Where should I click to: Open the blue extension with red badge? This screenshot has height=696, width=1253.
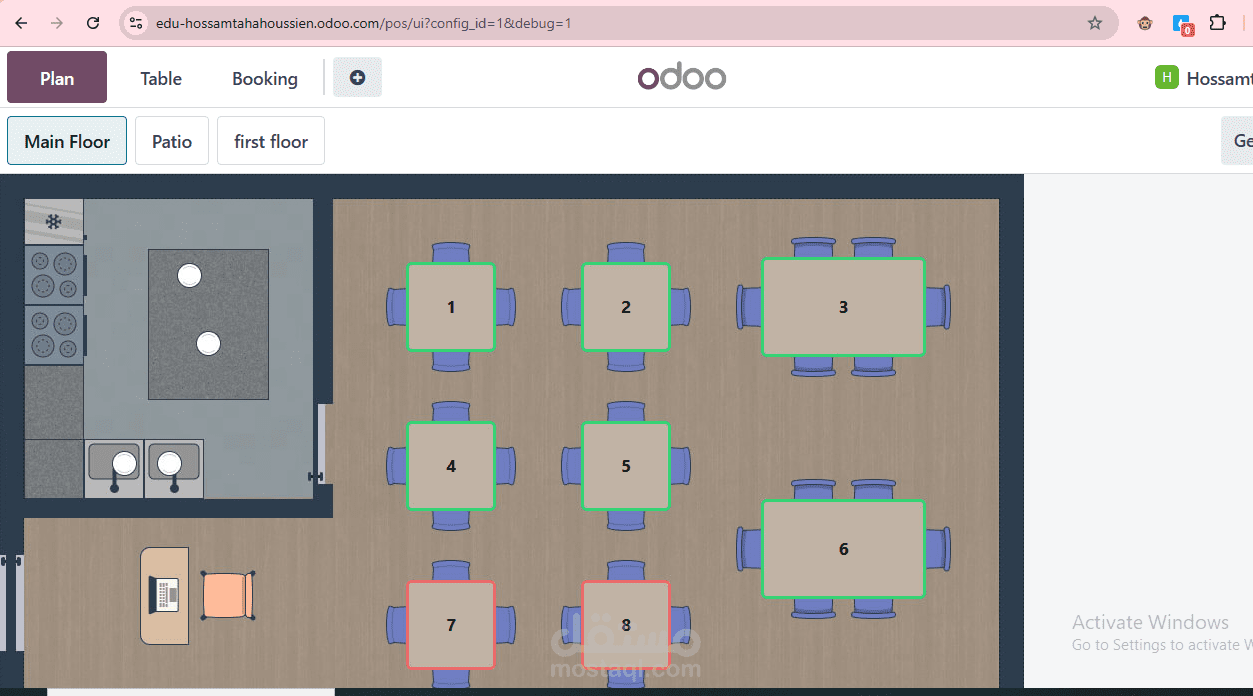click(x=1182, y=23)
